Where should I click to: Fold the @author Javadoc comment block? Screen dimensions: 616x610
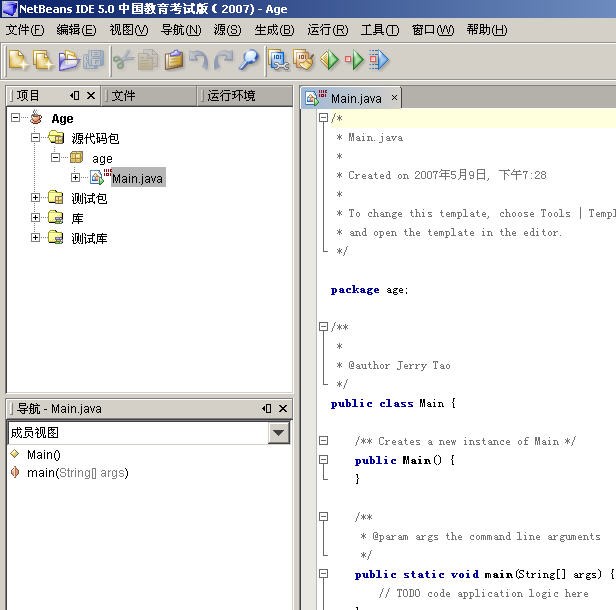(x=323, y=326)
